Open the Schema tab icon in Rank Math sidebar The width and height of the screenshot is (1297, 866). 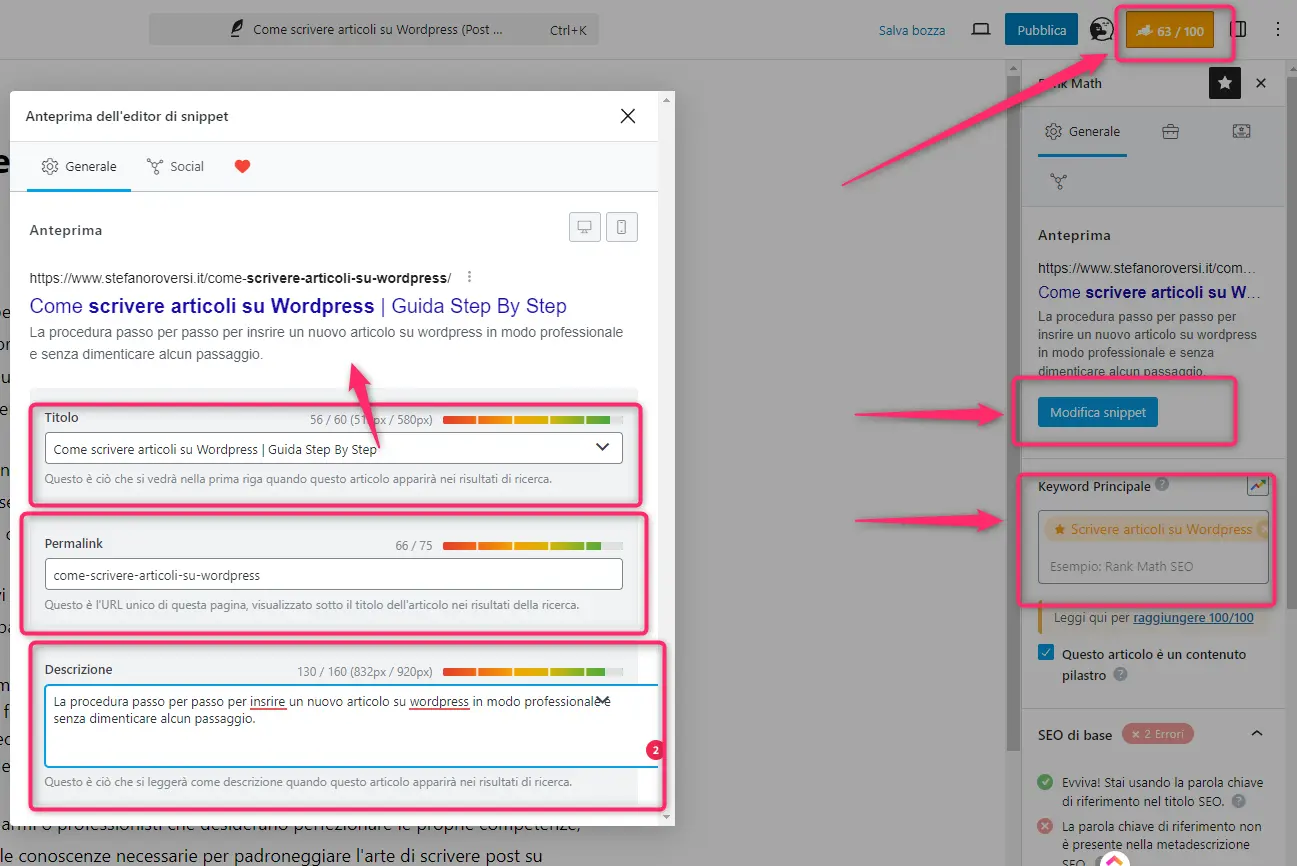pyautogui.click(x=1241, y=132)
